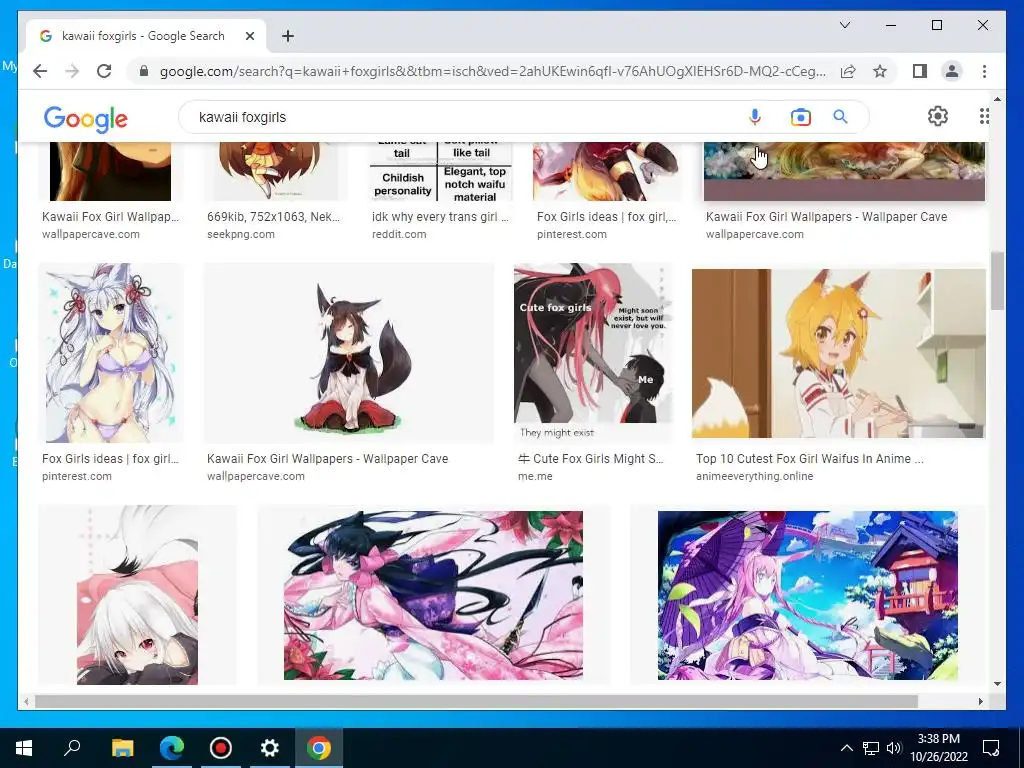The height and width of the screenshot is (768, 1024).
Task: Reload the Google search page
Action: [104, 71]
